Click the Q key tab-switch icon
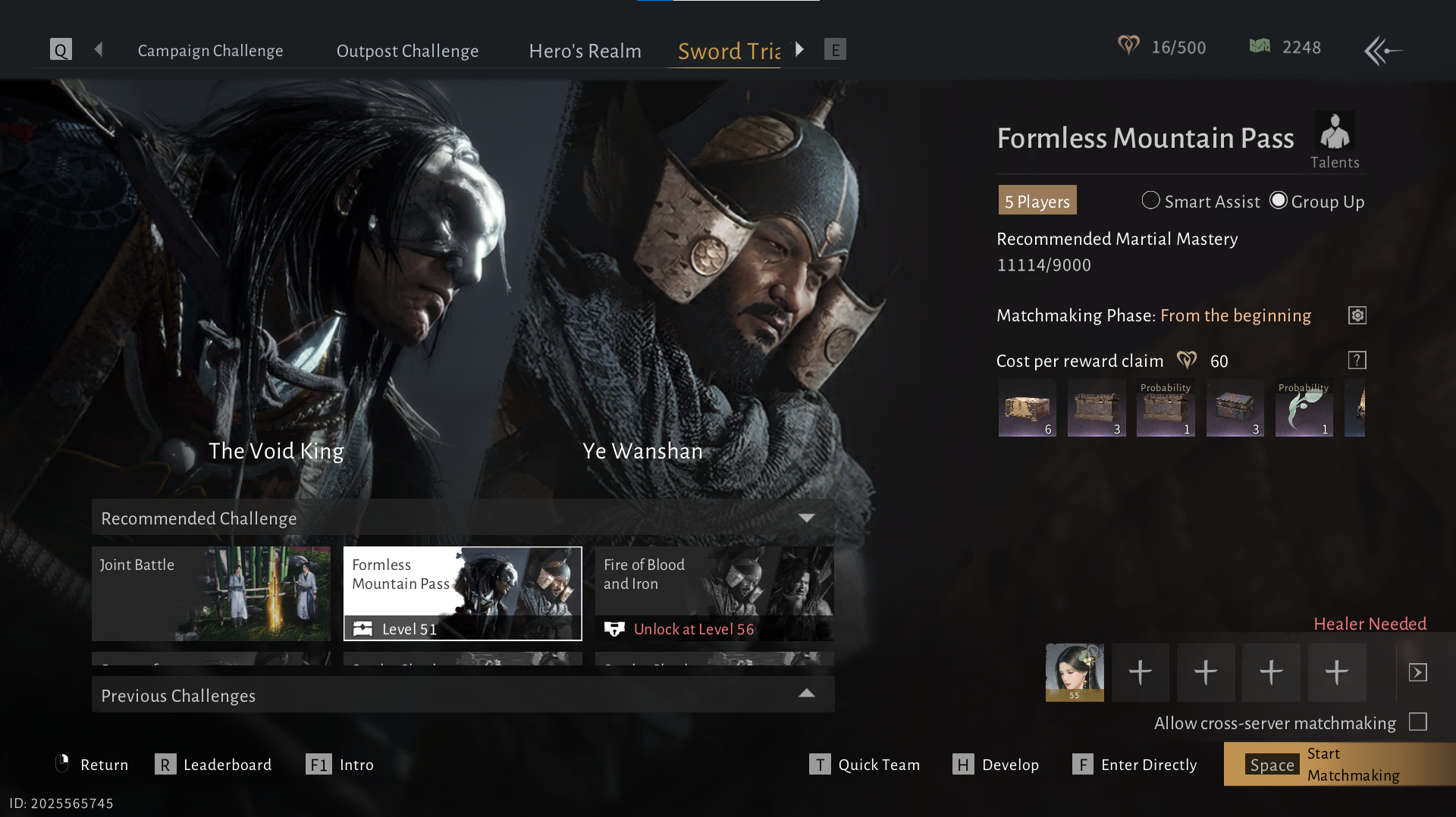Viewport: 1456px width, 817px height. [x=61, y=49]
